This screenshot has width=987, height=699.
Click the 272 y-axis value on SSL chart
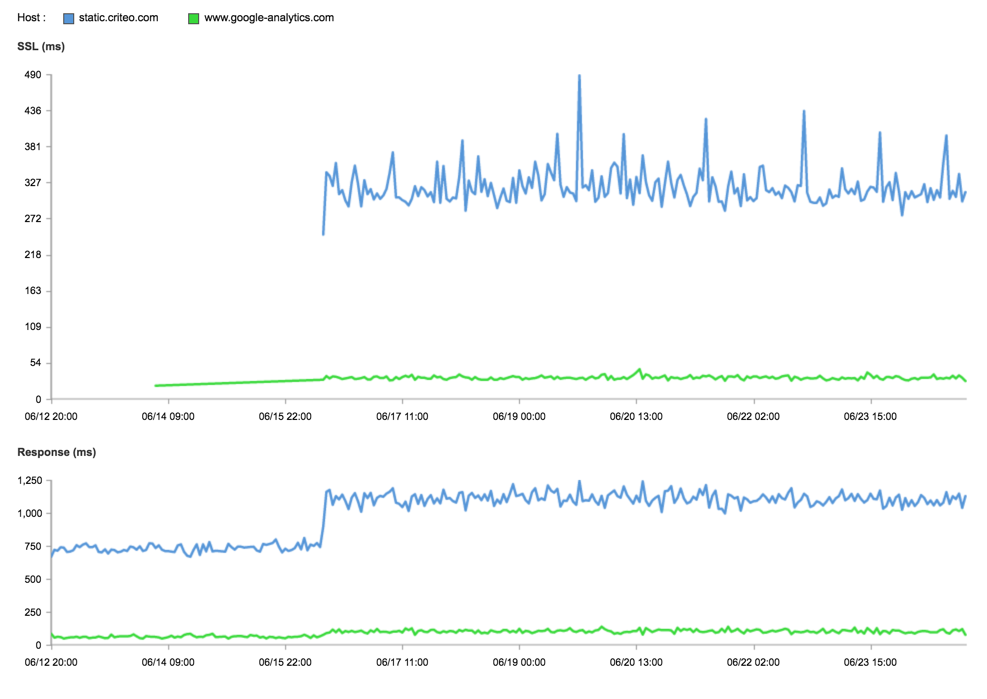pyautogui.click(x=33, y=219)
